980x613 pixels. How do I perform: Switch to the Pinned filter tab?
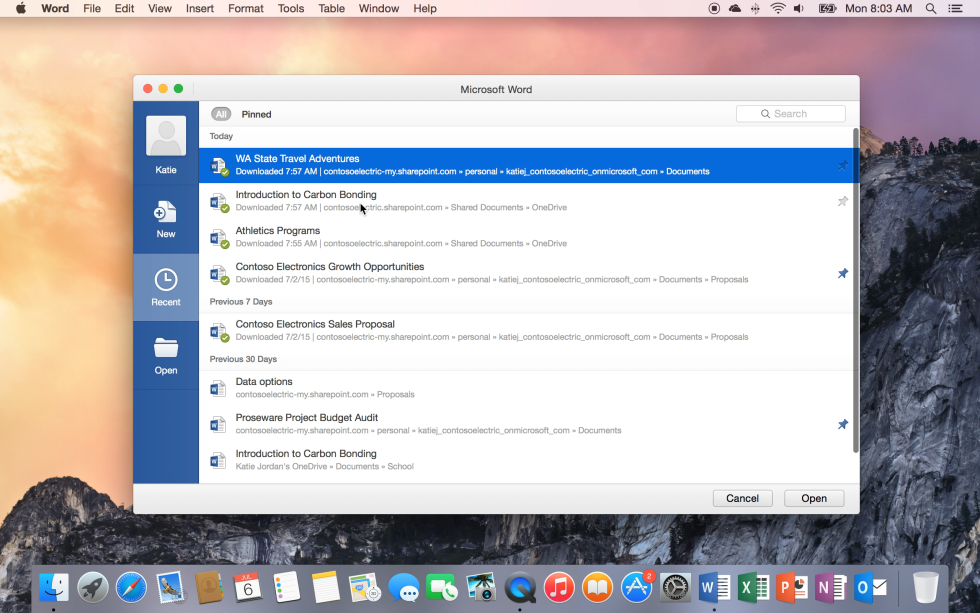256,114
